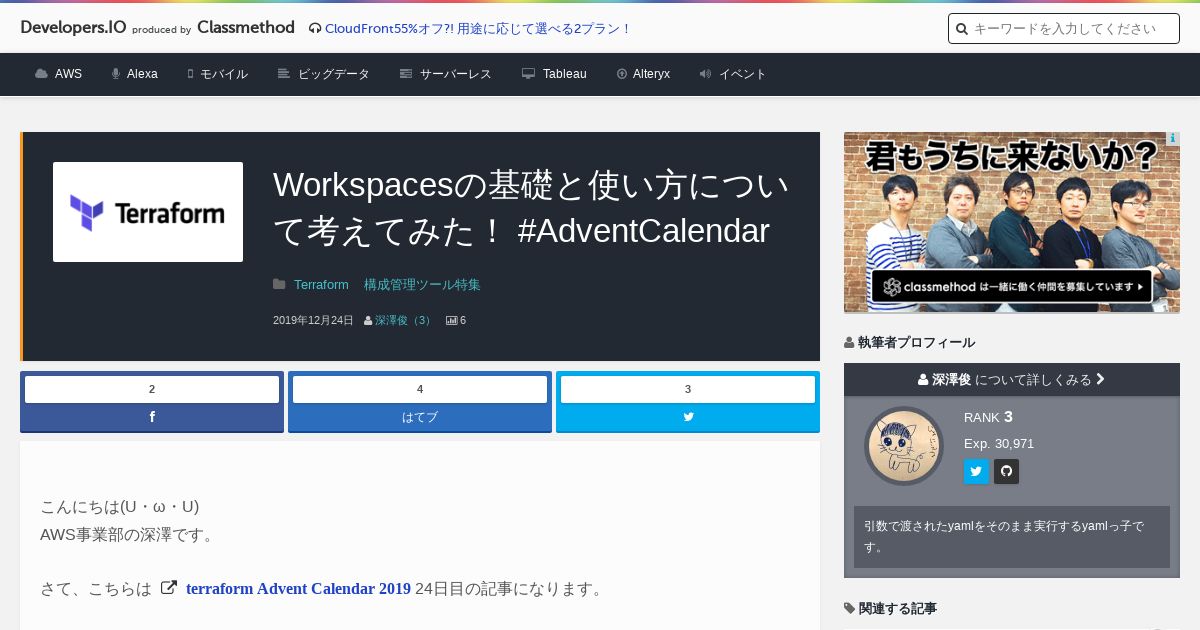Click the Facebook share count 2

coord(152,389)
